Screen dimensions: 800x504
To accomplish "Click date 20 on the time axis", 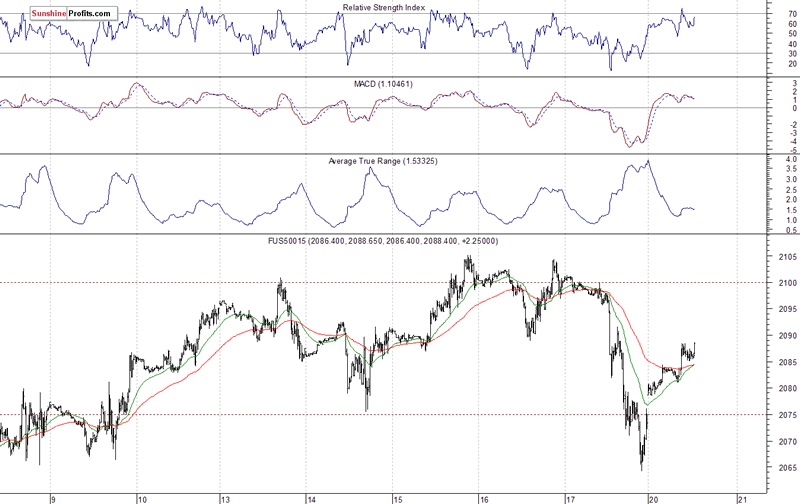I will [x=654, y=497].
